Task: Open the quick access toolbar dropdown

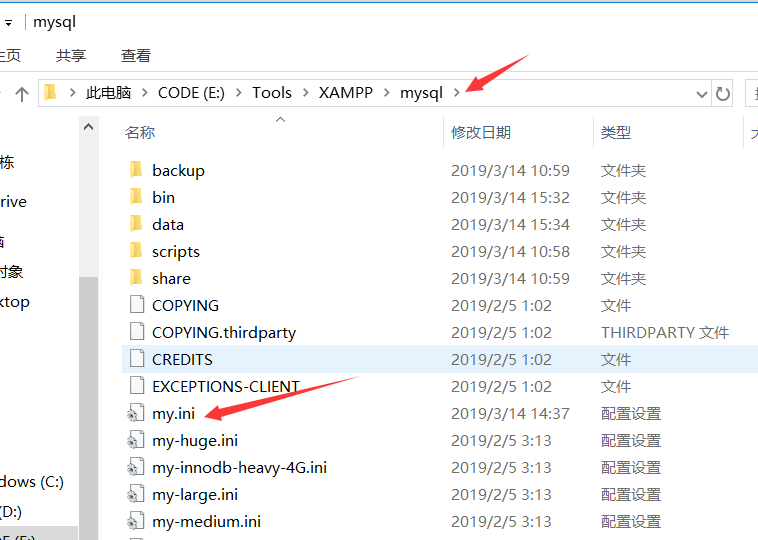Action: tap(8, 23)
